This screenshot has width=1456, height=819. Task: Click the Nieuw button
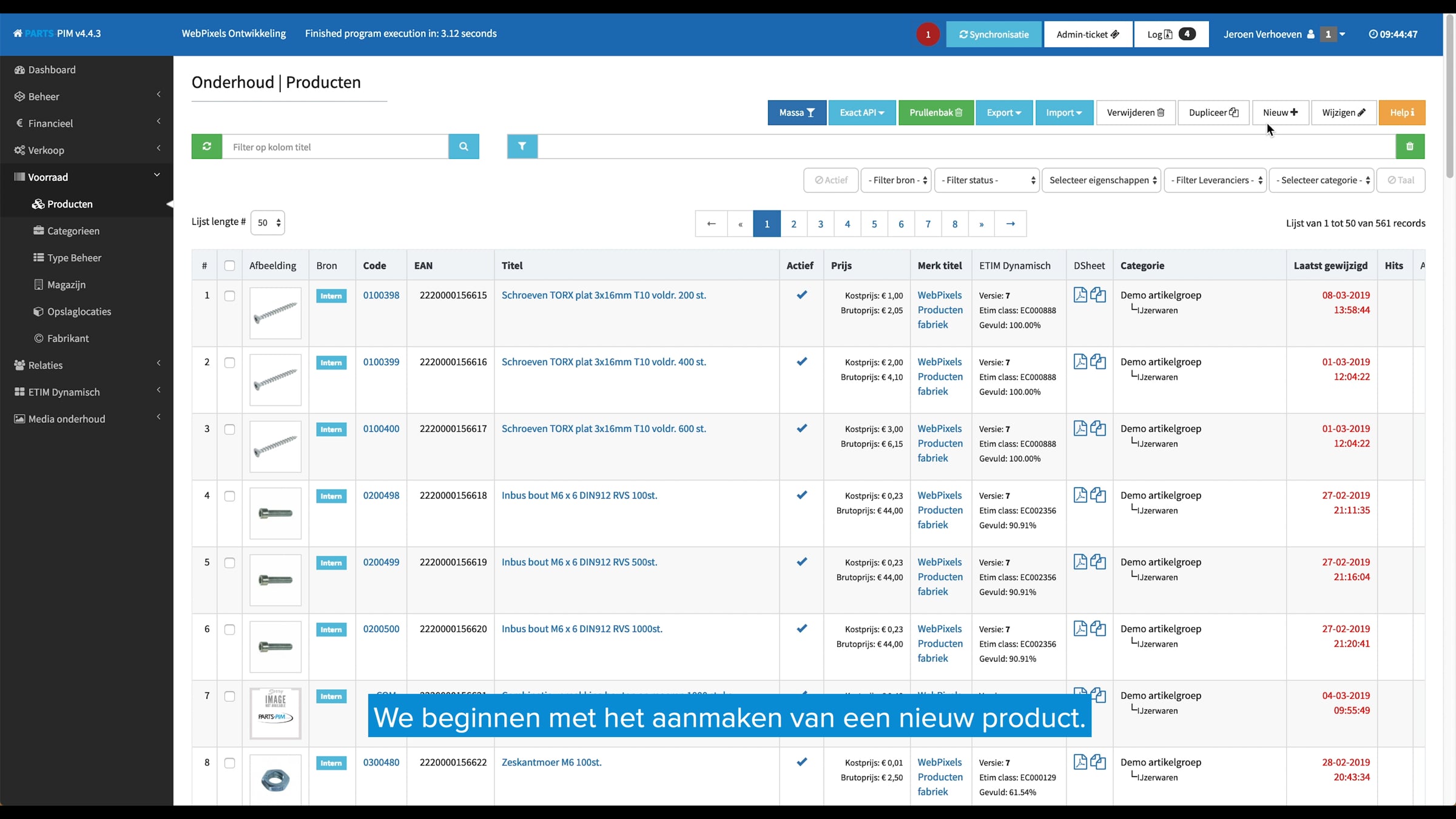(1280, 113)
